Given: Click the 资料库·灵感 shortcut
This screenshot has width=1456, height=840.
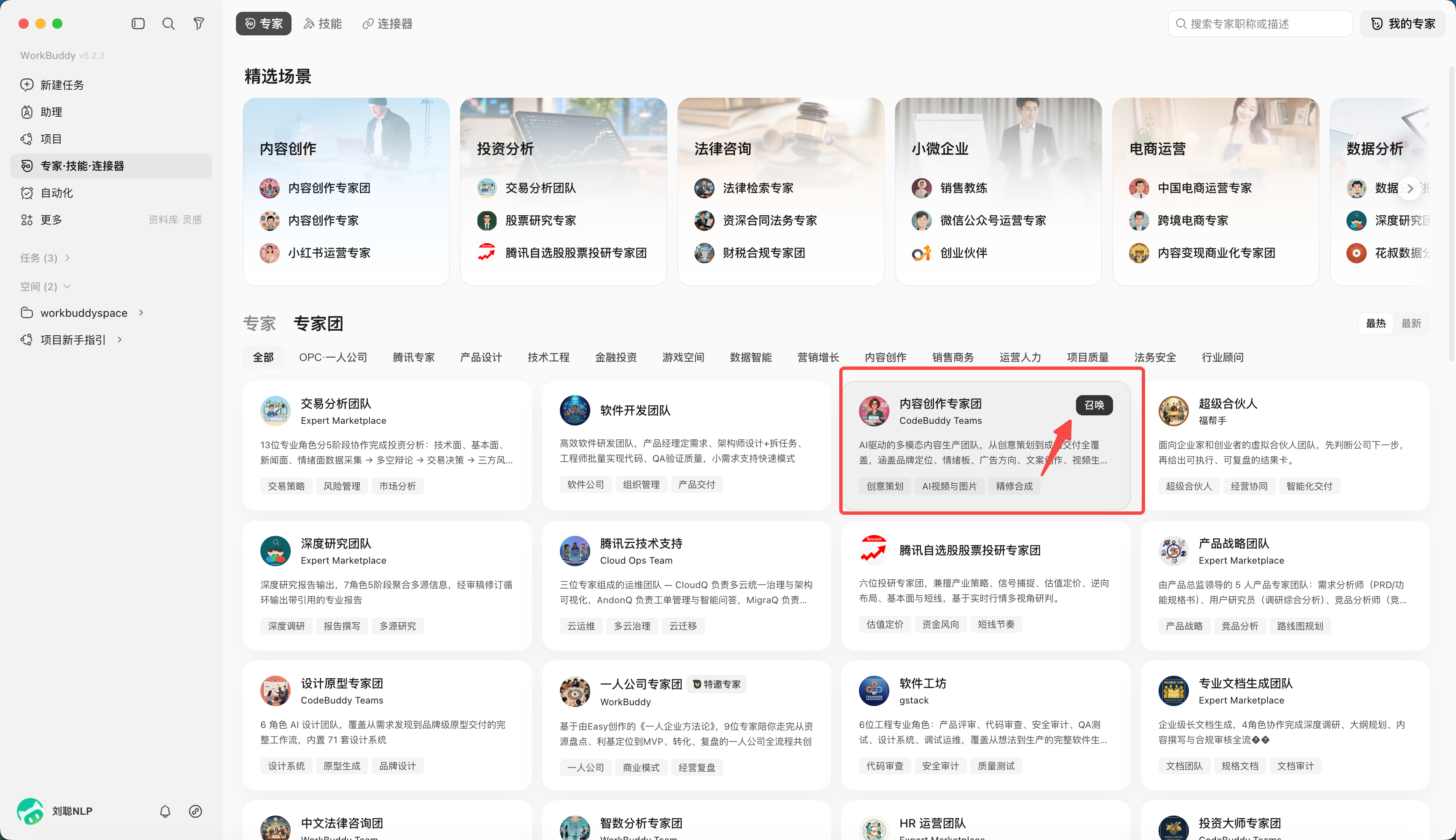Looking at the screenshot, I should [175, 220].
